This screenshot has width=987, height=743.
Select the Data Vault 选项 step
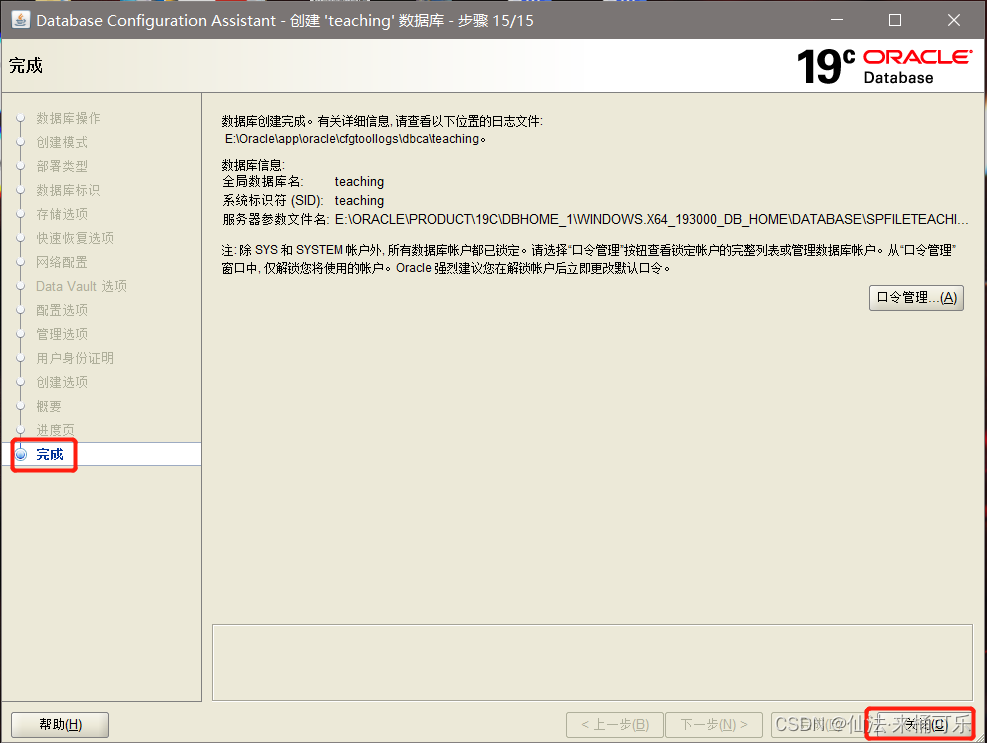(x=81, y=286)
